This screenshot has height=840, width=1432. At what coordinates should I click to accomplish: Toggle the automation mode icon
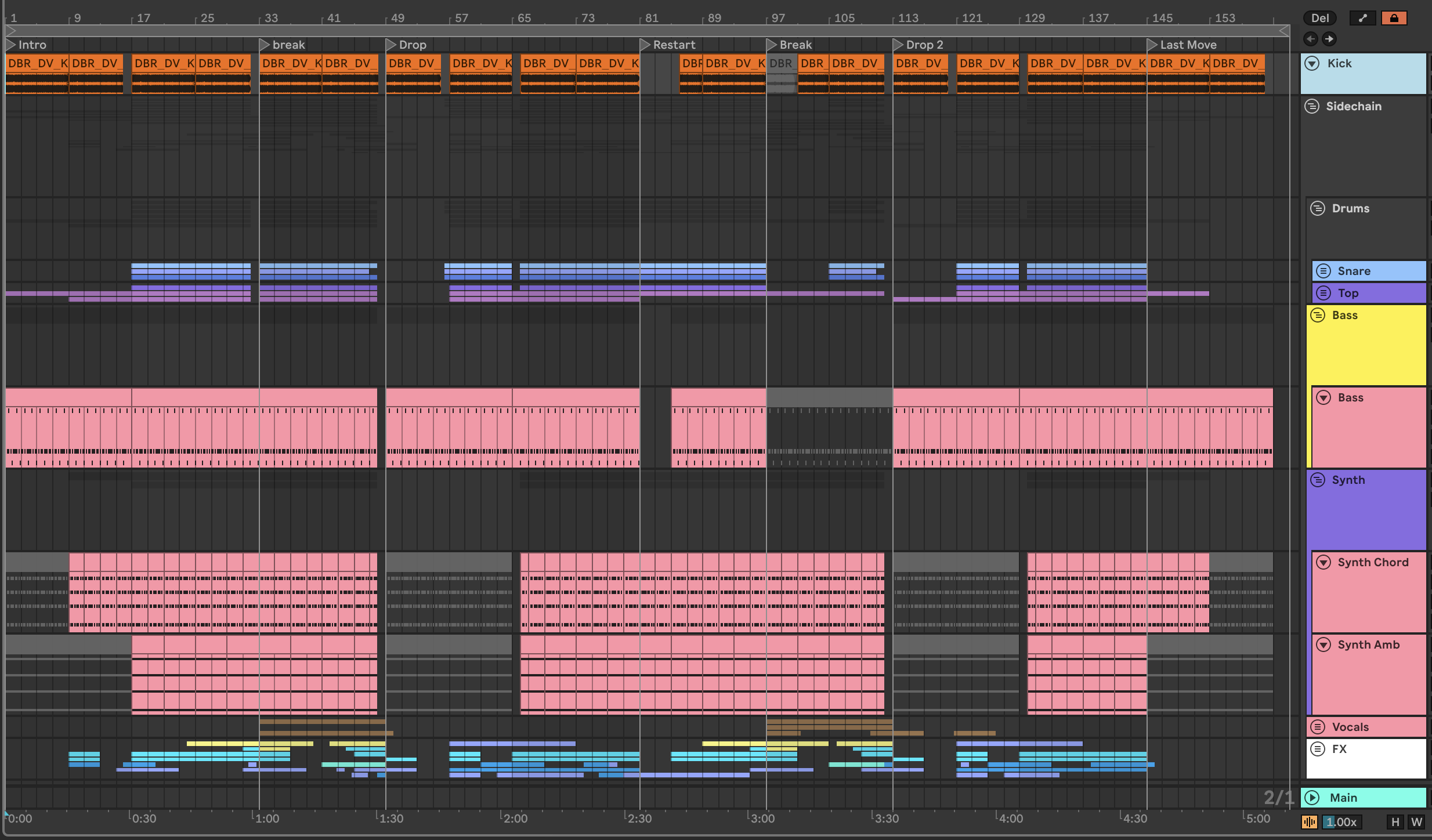pyautogui.click(x=1362, y=18)
